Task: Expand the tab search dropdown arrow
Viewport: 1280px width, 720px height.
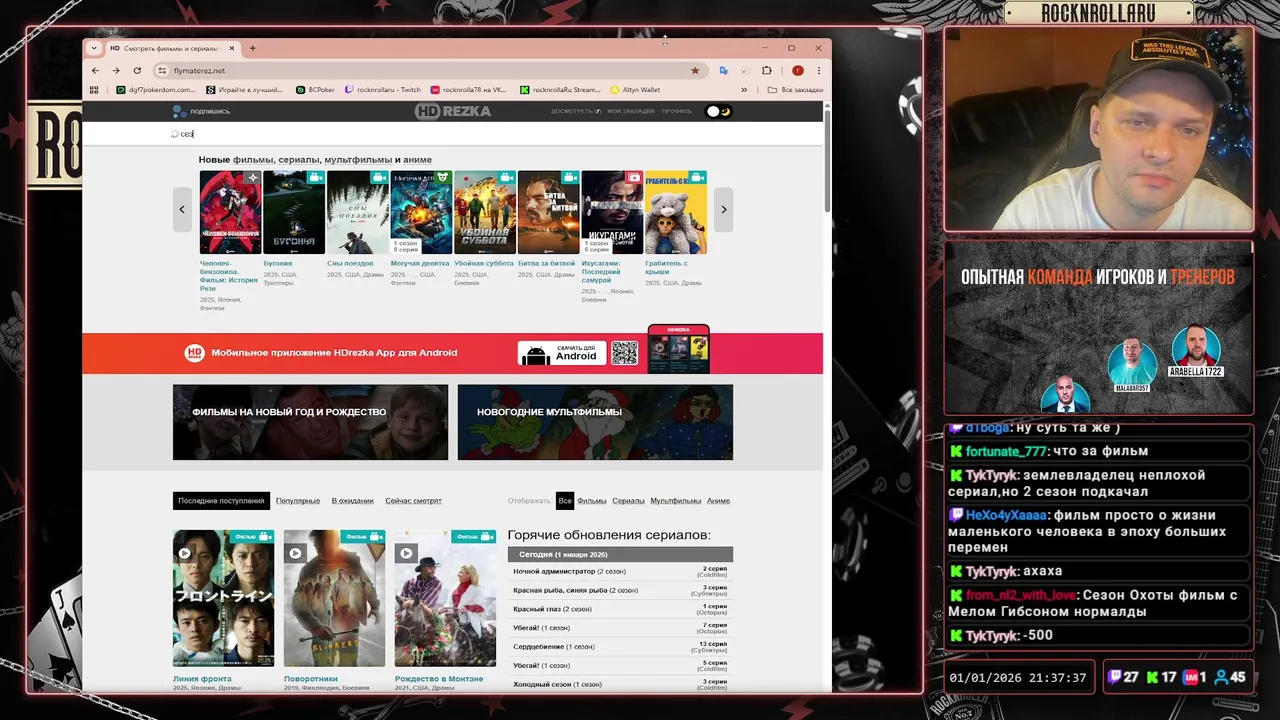Action: tap(94, 48)
